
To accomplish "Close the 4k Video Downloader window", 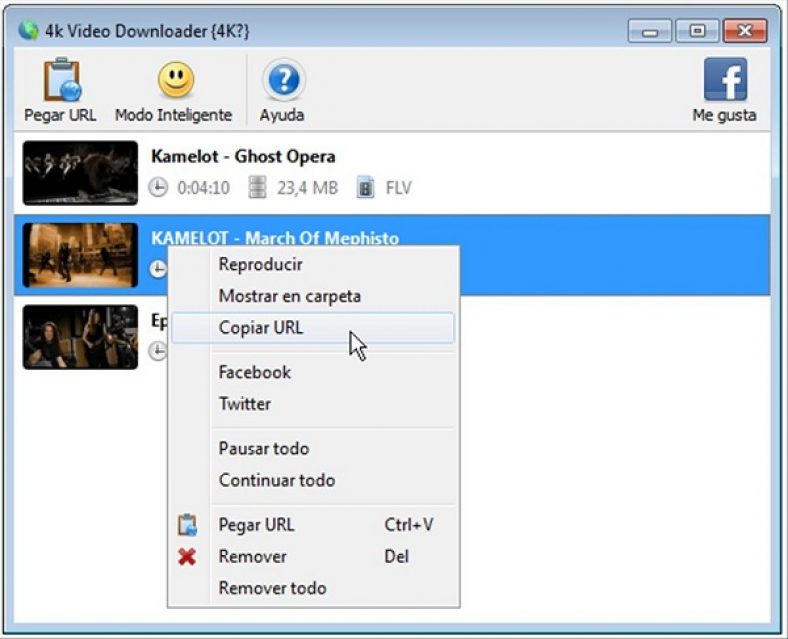I will (x=745, y=31).
